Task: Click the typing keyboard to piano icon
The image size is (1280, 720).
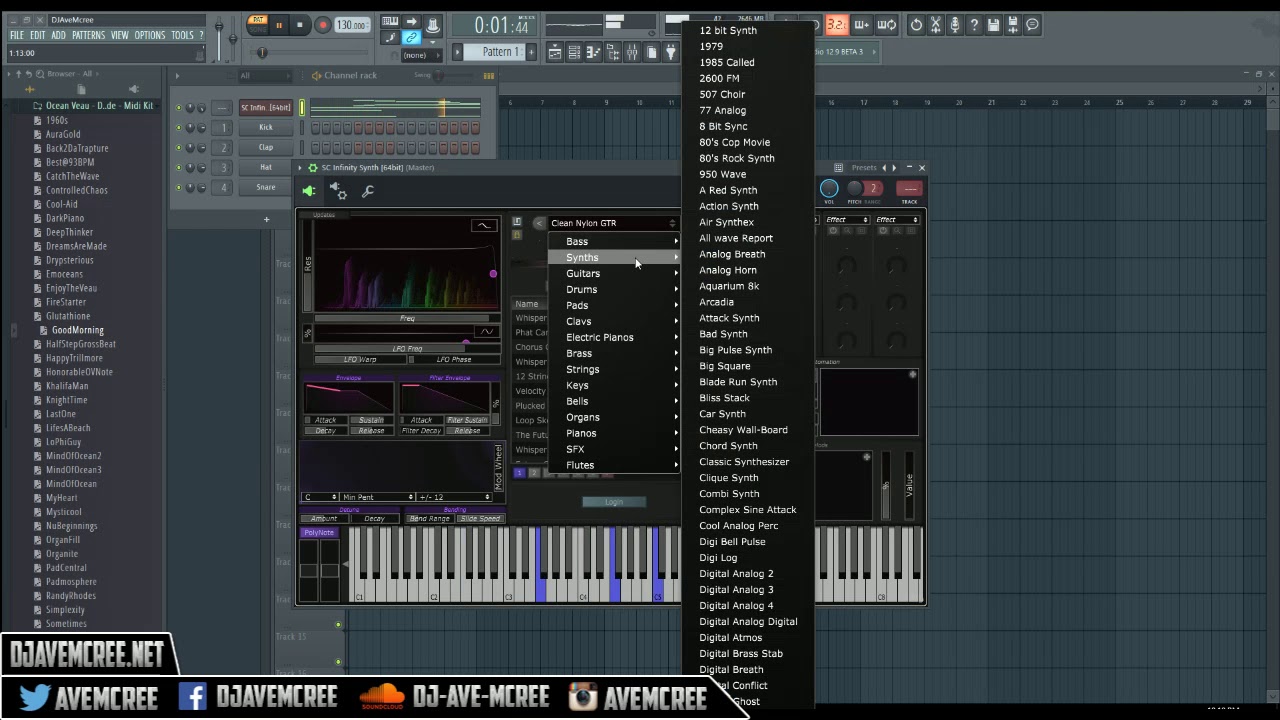Action: 390,21
